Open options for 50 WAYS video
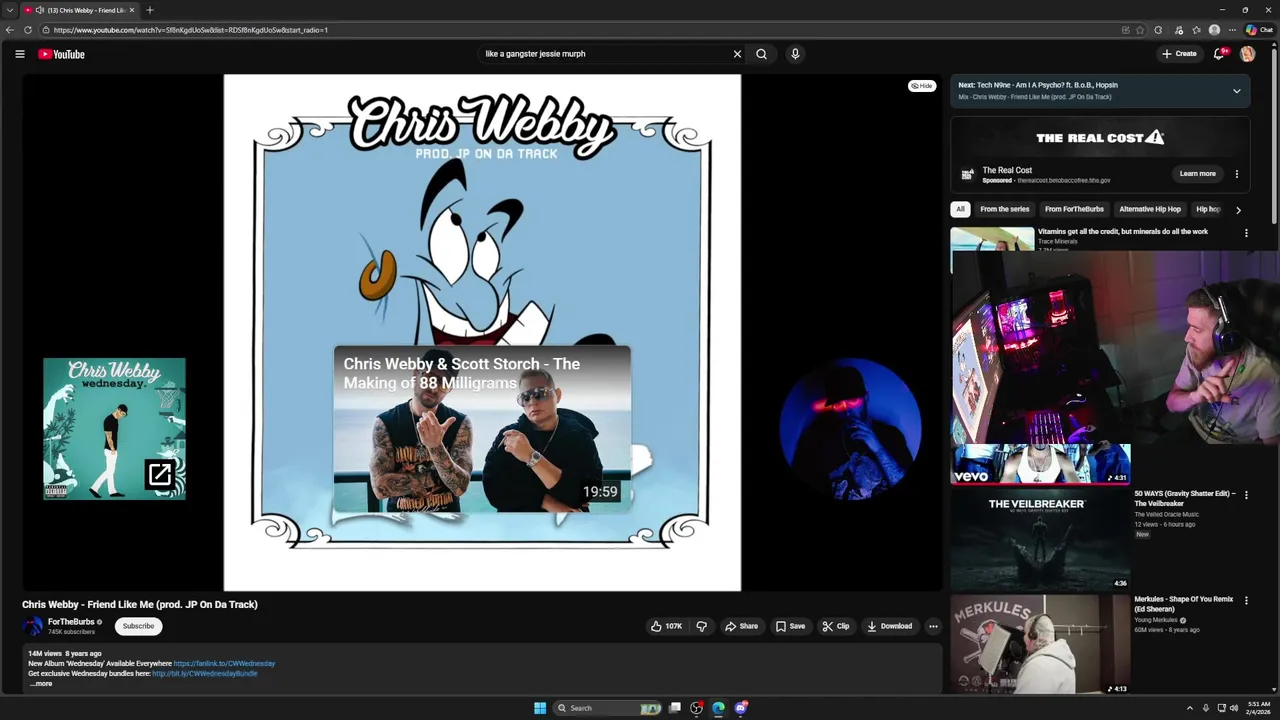Image resolution: width=1280 pixels, height=720 pixels. click(1246, 495)
